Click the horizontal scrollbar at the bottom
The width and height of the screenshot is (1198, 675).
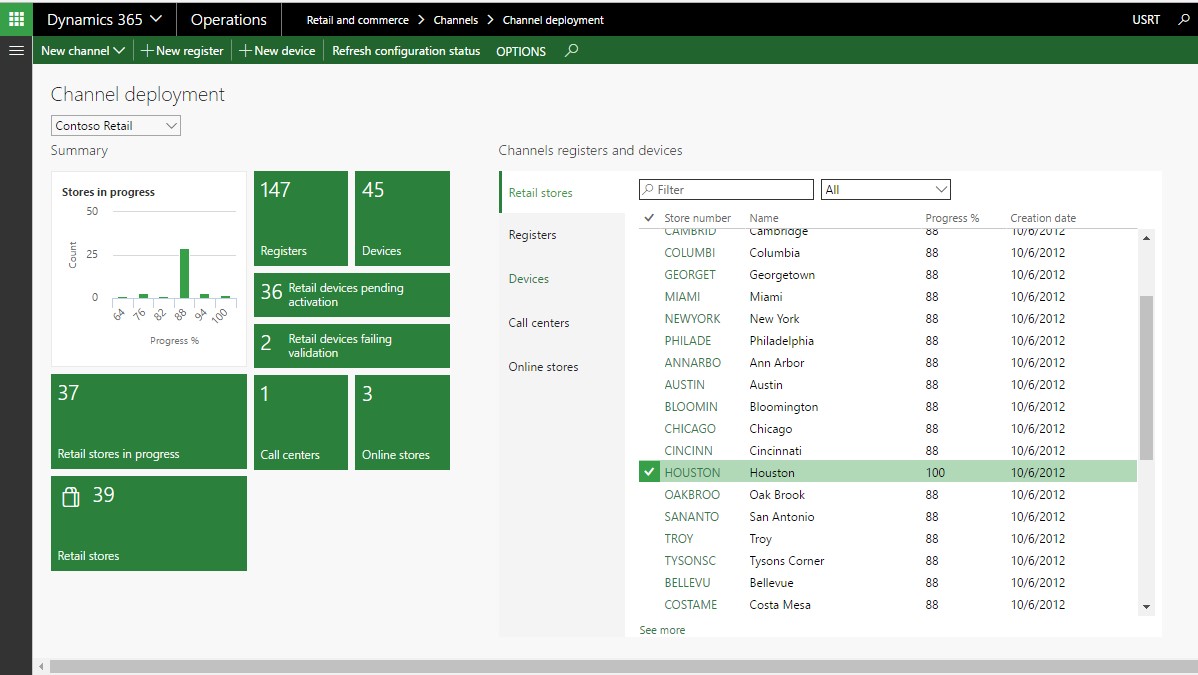coord(623,667)
